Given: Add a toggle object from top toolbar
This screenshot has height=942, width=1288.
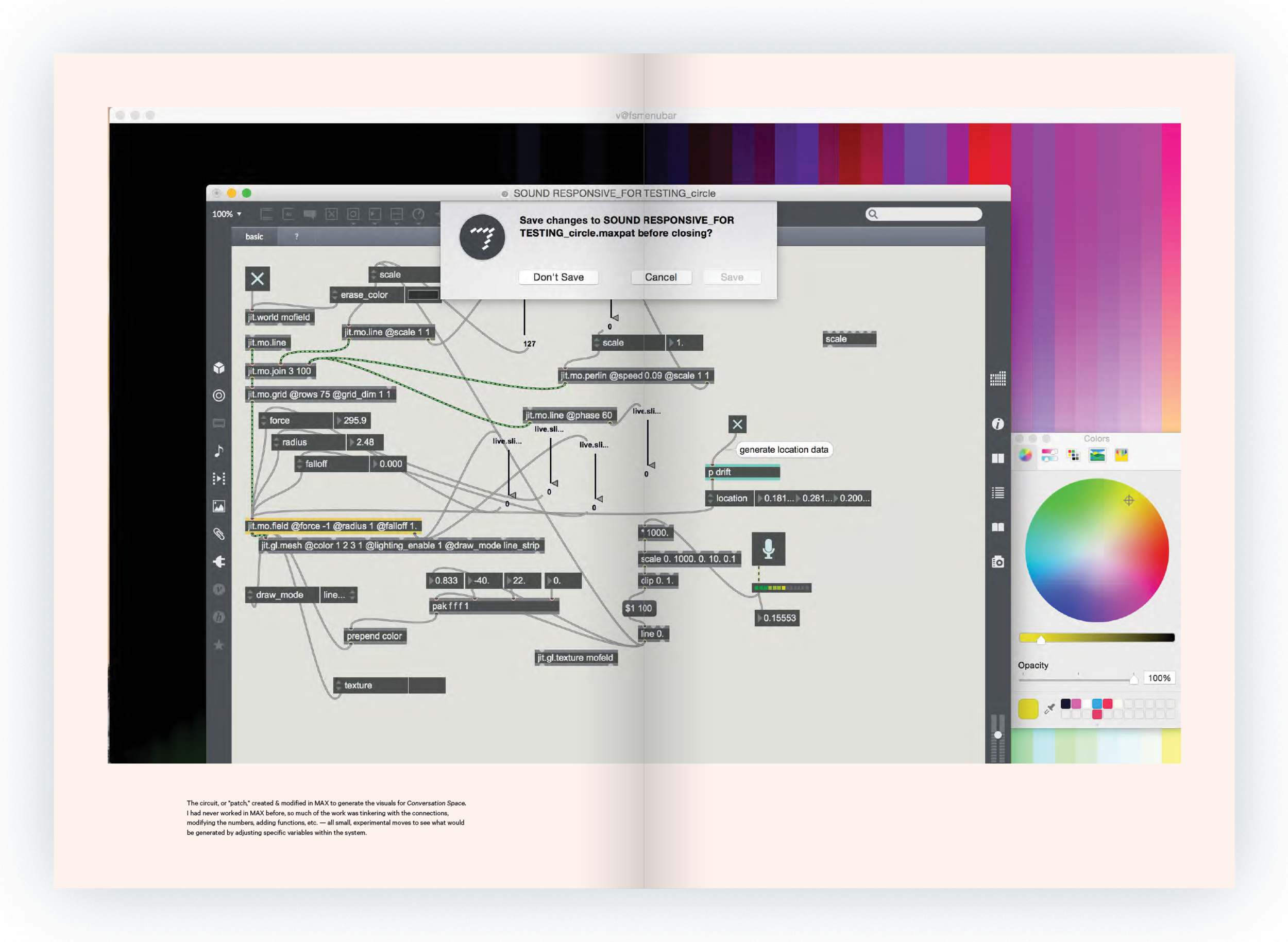Looking at the screenshot, I should (331, 214).
